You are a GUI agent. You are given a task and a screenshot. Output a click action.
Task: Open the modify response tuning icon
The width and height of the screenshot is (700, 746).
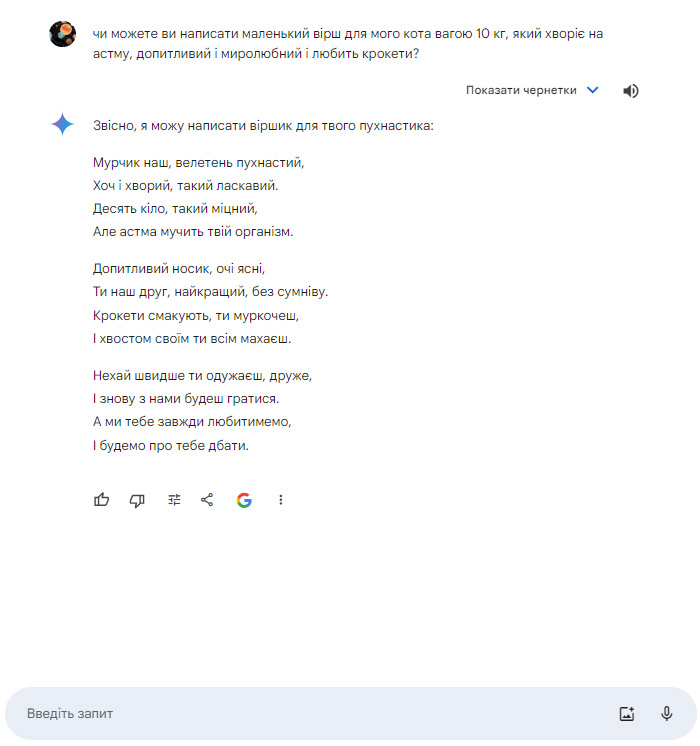pyautogui.click(x=174, y=500)
